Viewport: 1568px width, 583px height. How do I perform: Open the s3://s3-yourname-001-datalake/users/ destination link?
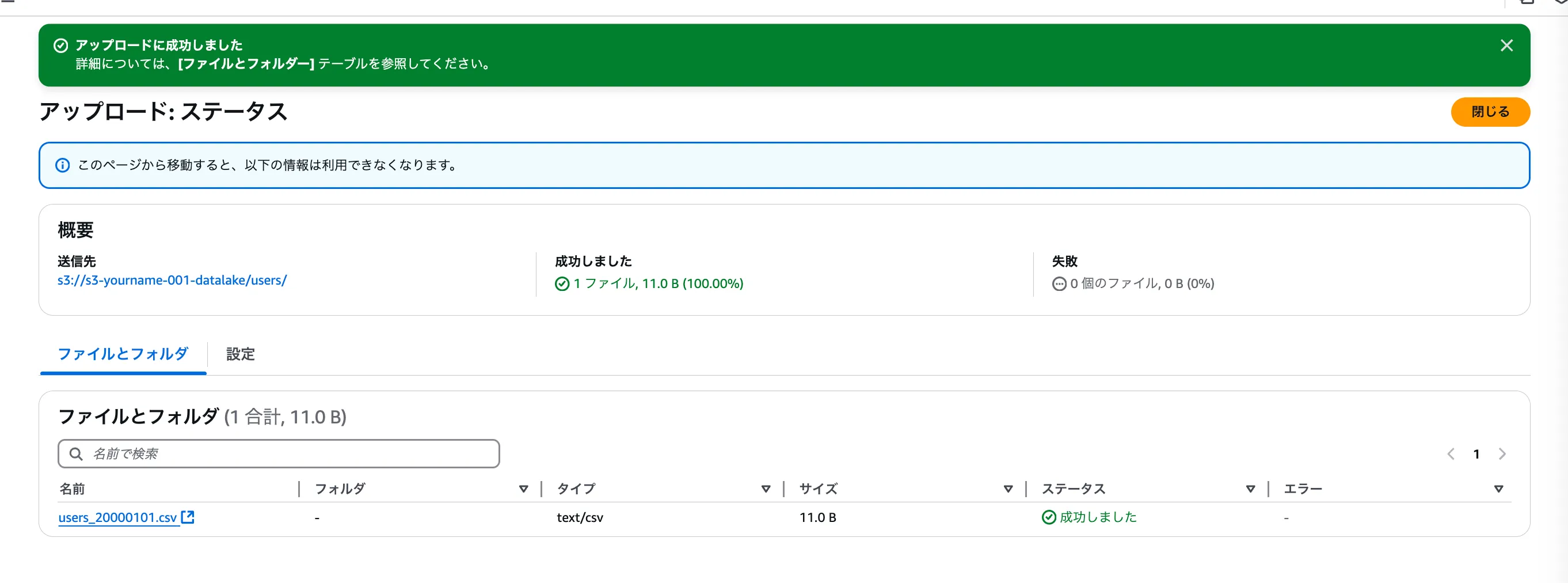pyautogui.click(x=172, y=280)
